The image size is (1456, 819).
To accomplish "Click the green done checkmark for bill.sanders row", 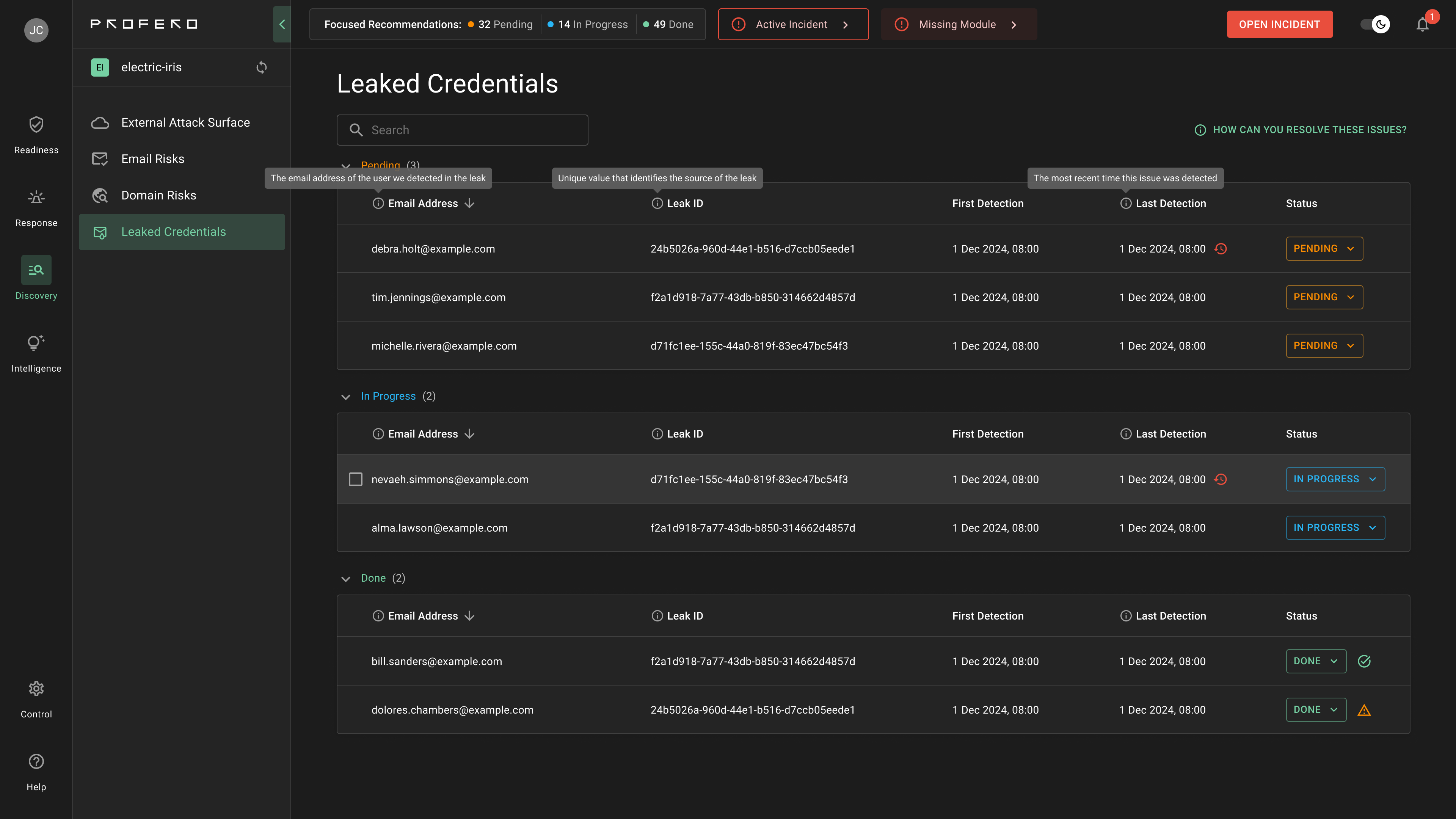I will (1365, 661).
